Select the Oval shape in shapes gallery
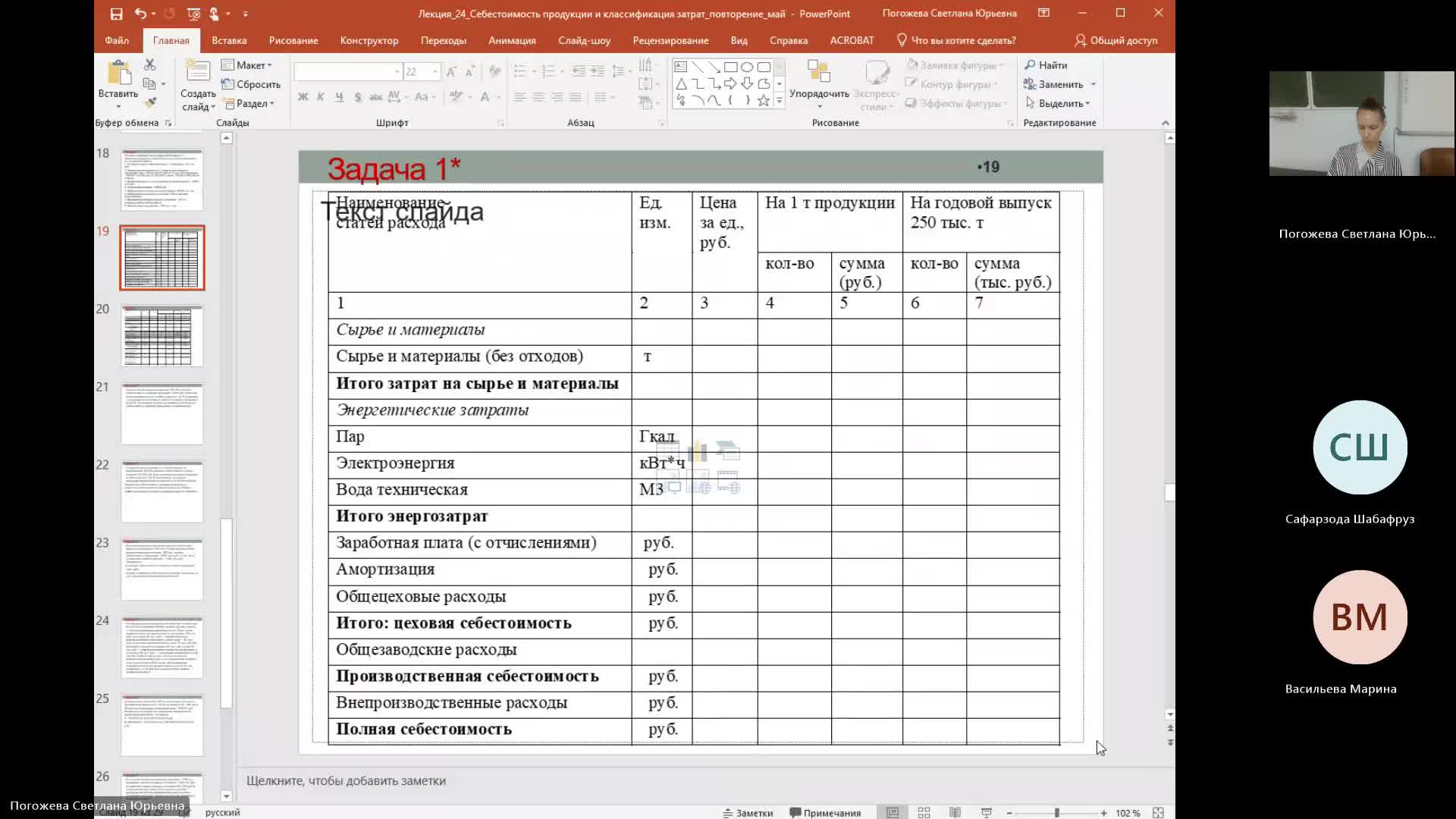1456x819 pixels. (747, 67)
